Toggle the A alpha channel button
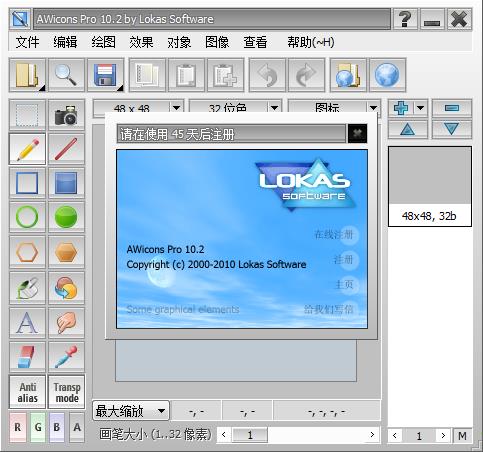The width and height of the screenshot is (483, 452). (77, 427)
